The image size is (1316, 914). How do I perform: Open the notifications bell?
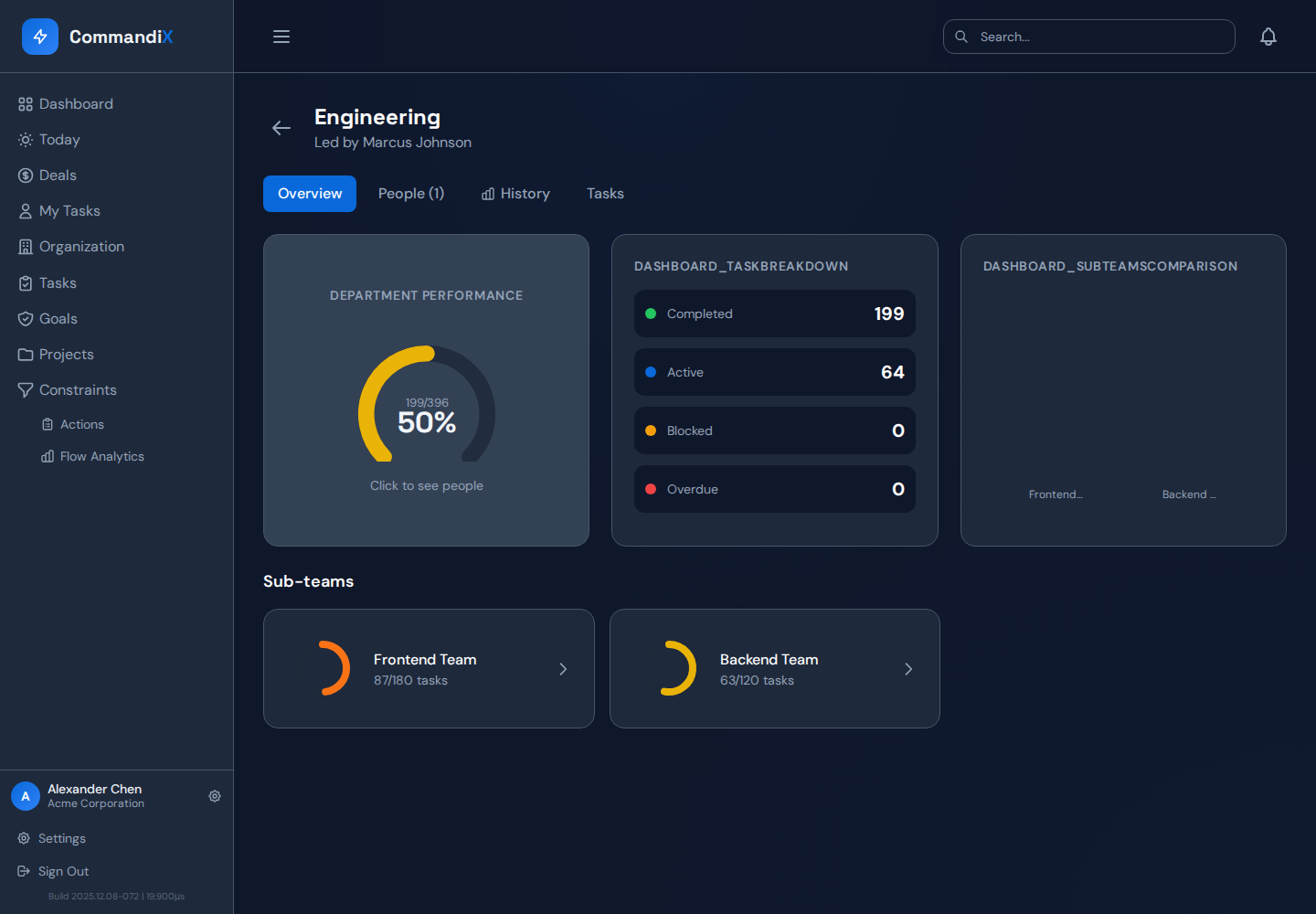click(1268, 37)
